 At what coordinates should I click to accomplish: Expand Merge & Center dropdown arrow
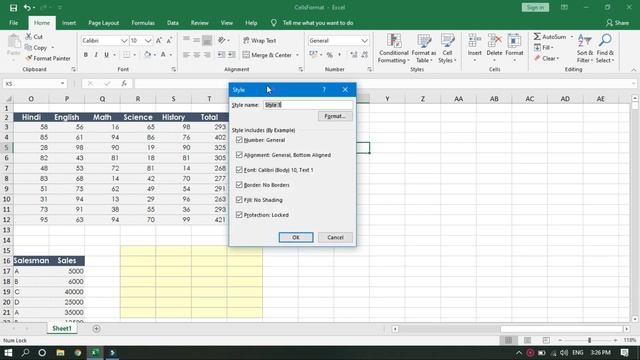297,55
